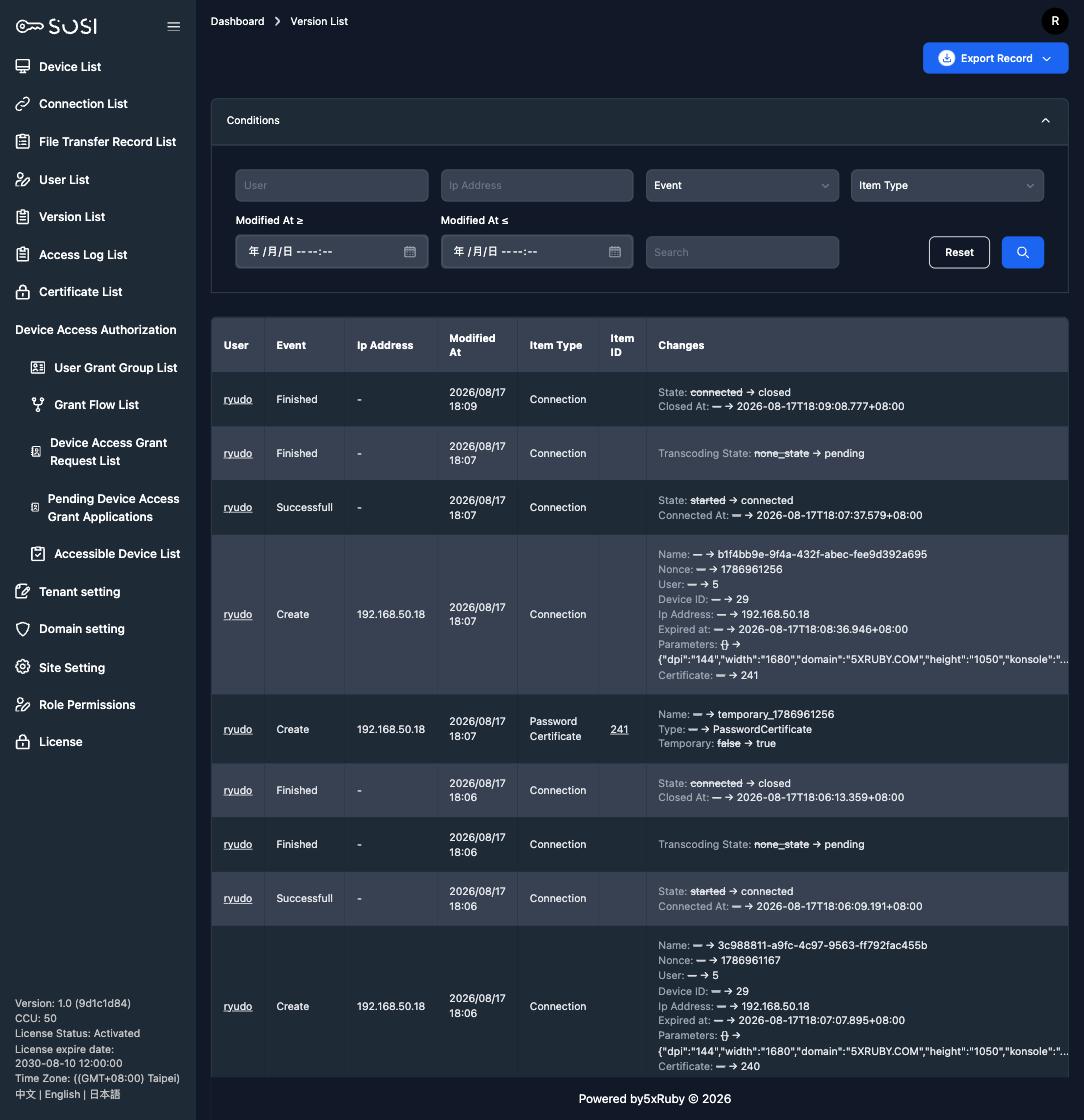Click the Domain setting shield icon
1084x1120 pixels.
point(23,629)
